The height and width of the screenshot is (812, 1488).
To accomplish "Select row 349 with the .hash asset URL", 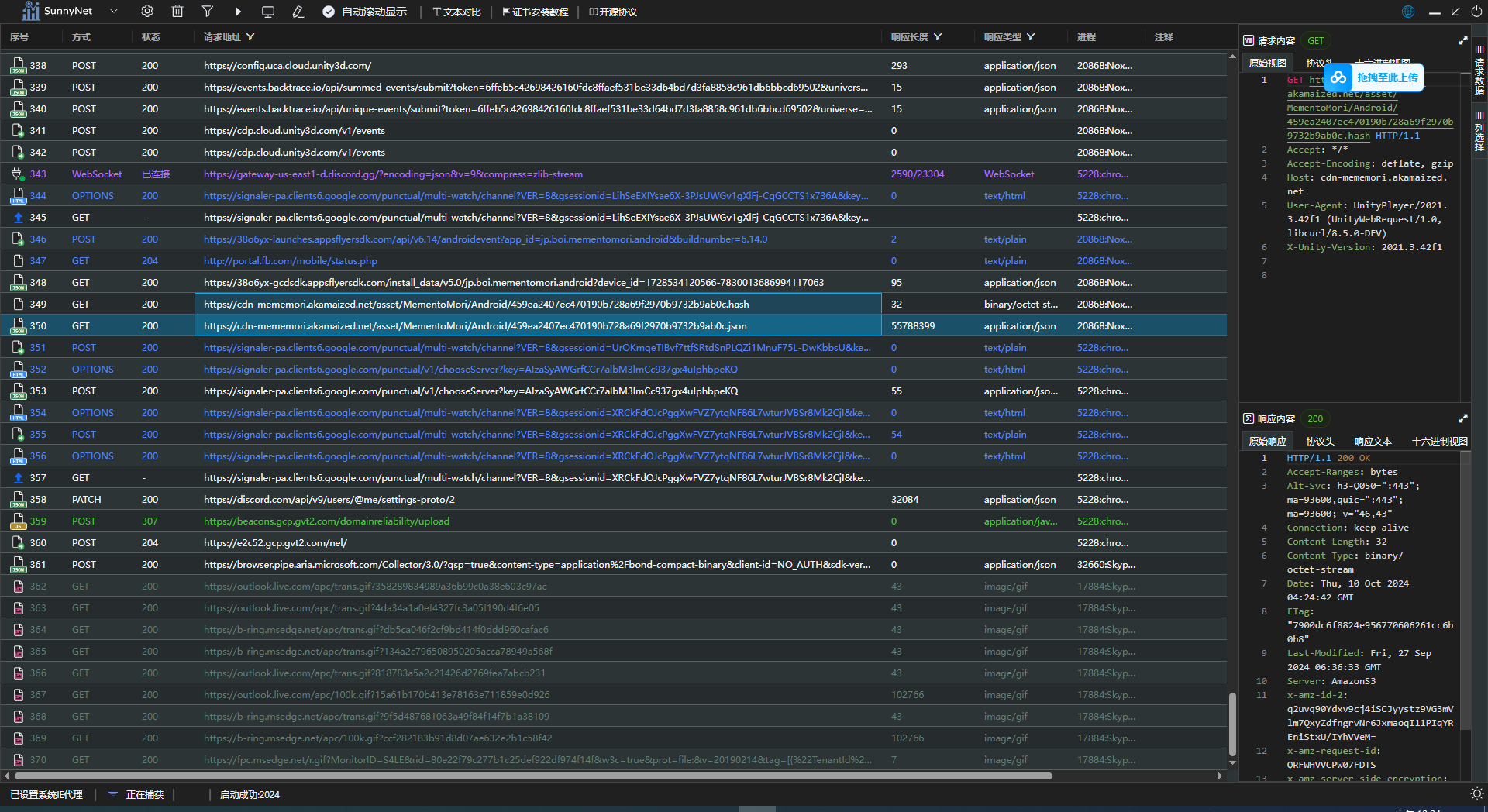I will click(613, 304).
